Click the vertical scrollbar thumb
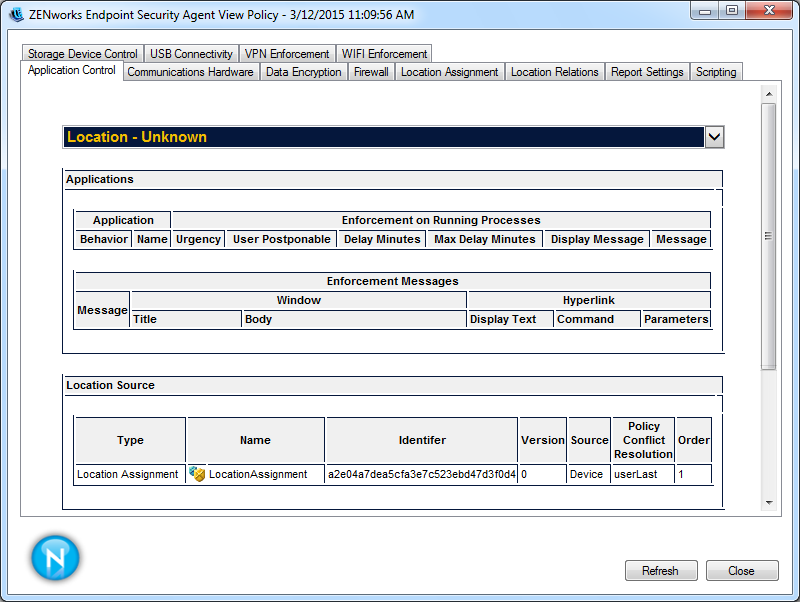The image size is (800, 602). [x=769, y=236]
